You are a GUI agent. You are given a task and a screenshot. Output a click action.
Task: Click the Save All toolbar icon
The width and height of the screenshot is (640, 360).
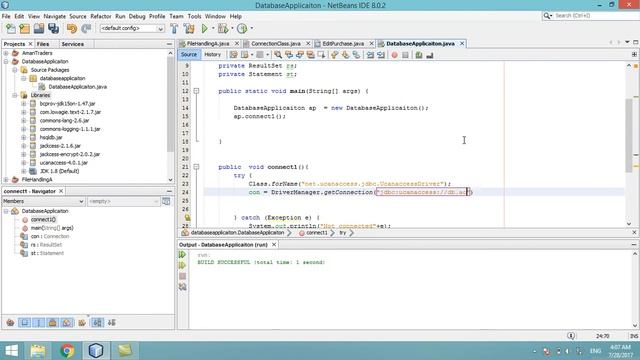coord(53,29)
